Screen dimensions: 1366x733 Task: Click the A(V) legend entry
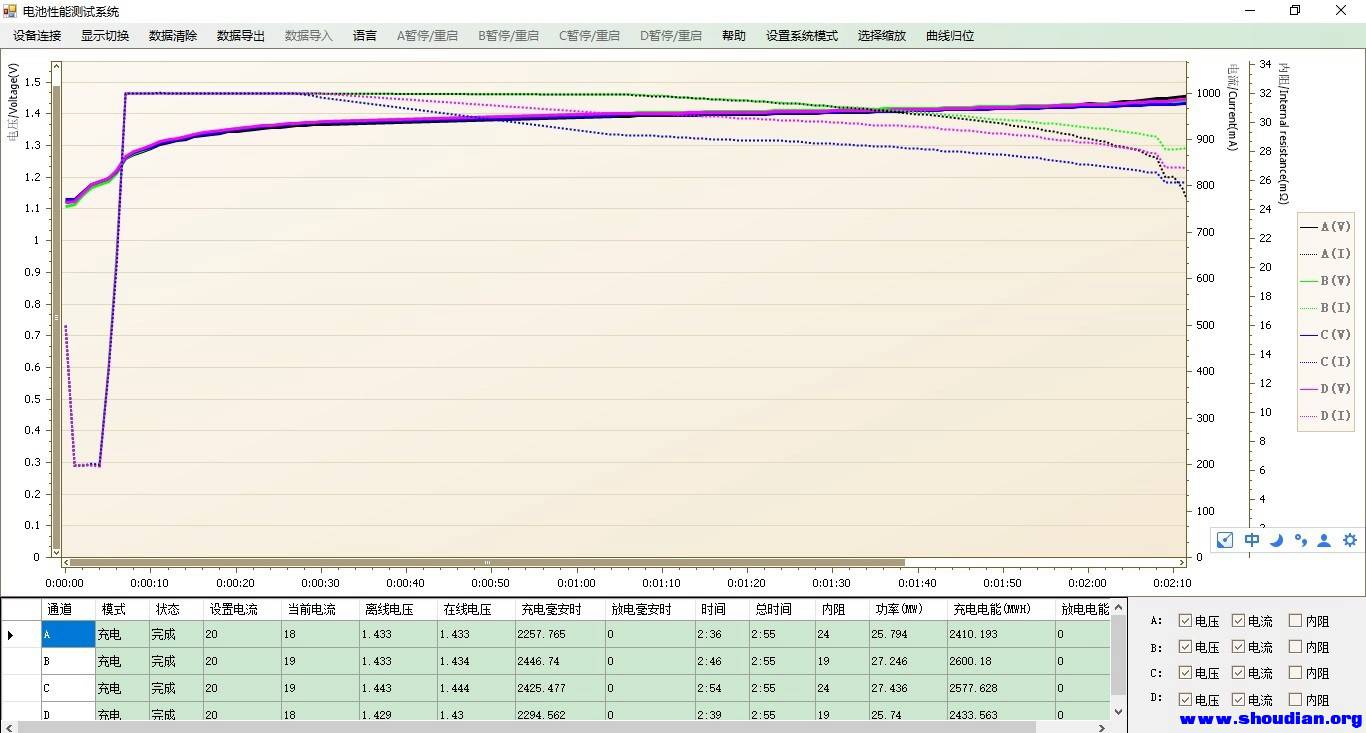point(1326,227)
